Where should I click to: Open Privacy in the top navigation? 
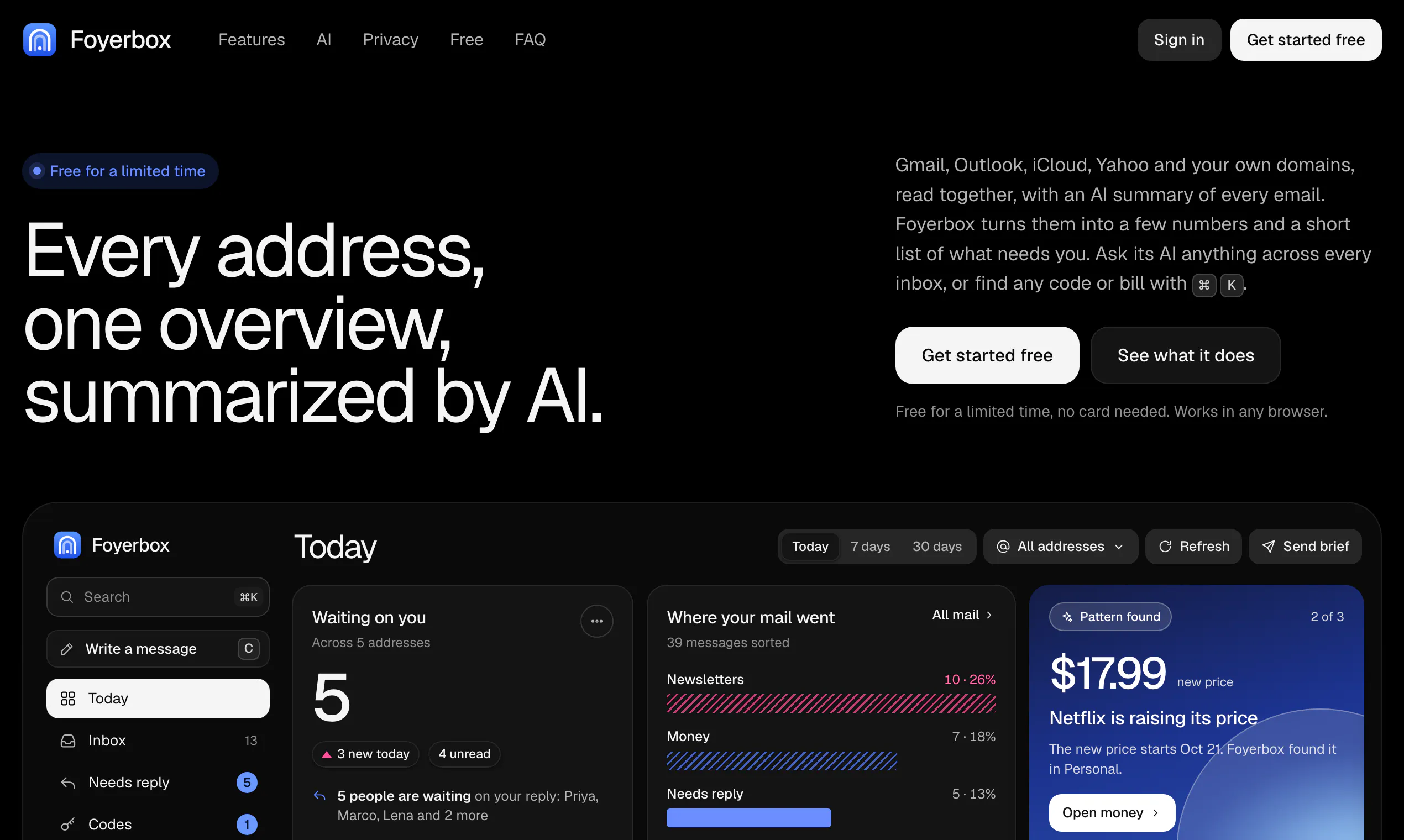point(391,40)
